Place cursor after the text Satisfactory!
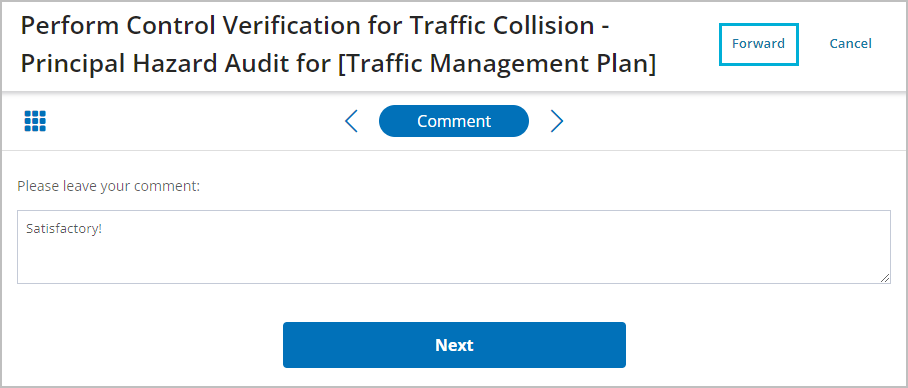Image resolution: width=908 pixels, height=388 pixels. (102, 229)
